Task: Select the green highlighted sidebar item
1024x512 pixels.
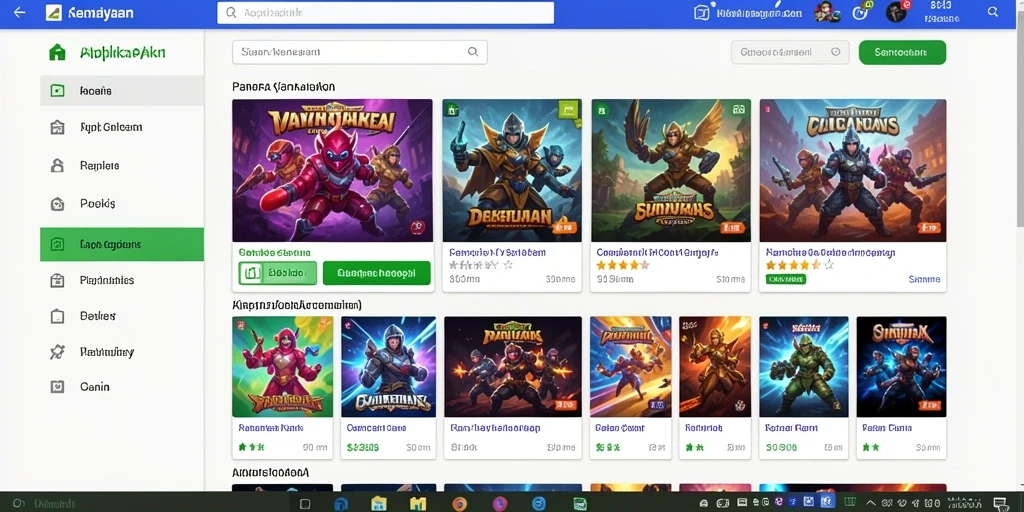Action: coord(122,244)
